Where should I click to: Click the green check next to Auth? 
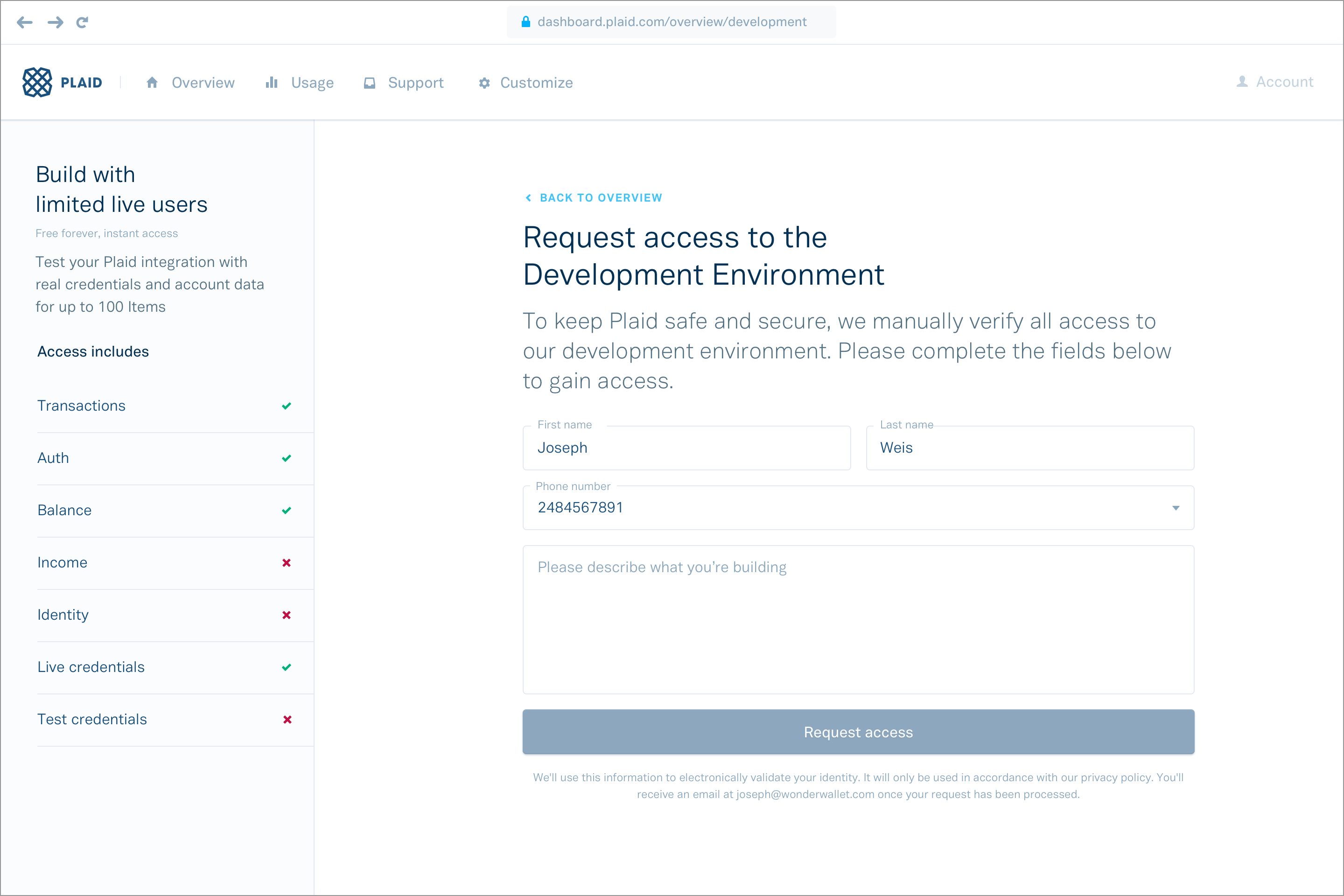coord(287,458)
